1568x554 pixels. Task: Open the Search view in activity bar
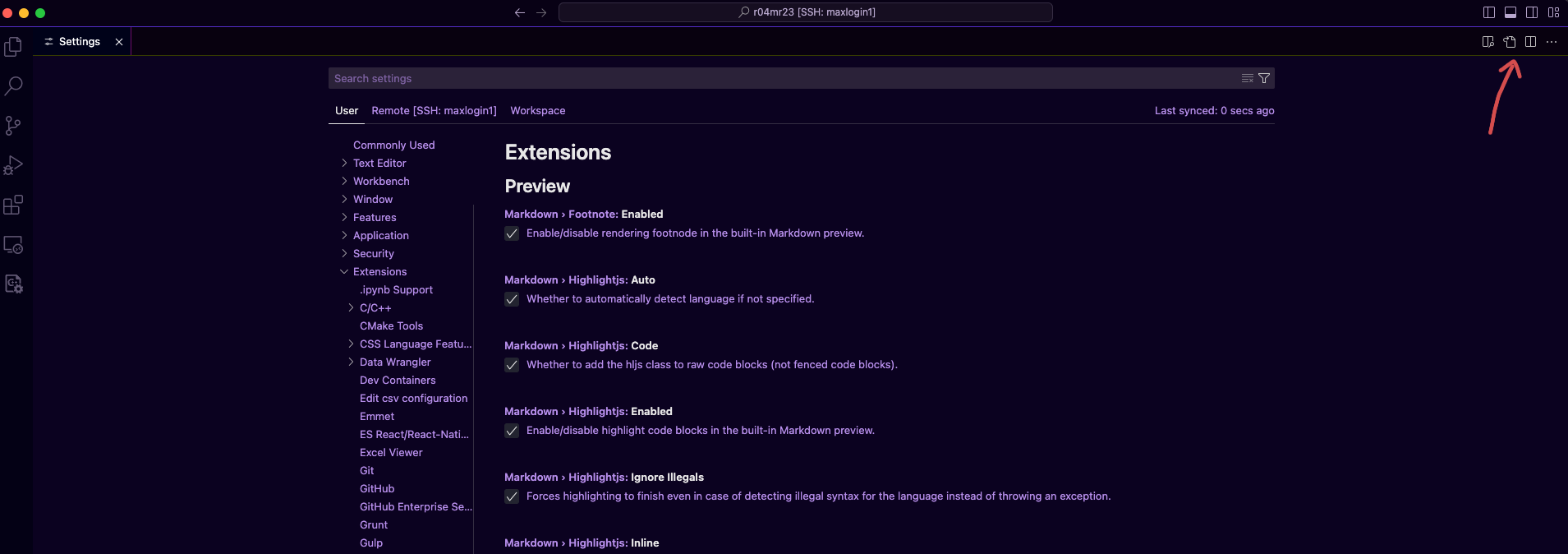(13, 85)
